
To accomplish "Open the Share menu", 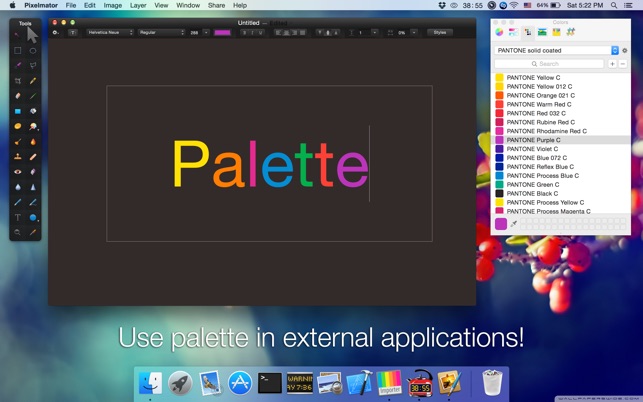I will (216, 5).
